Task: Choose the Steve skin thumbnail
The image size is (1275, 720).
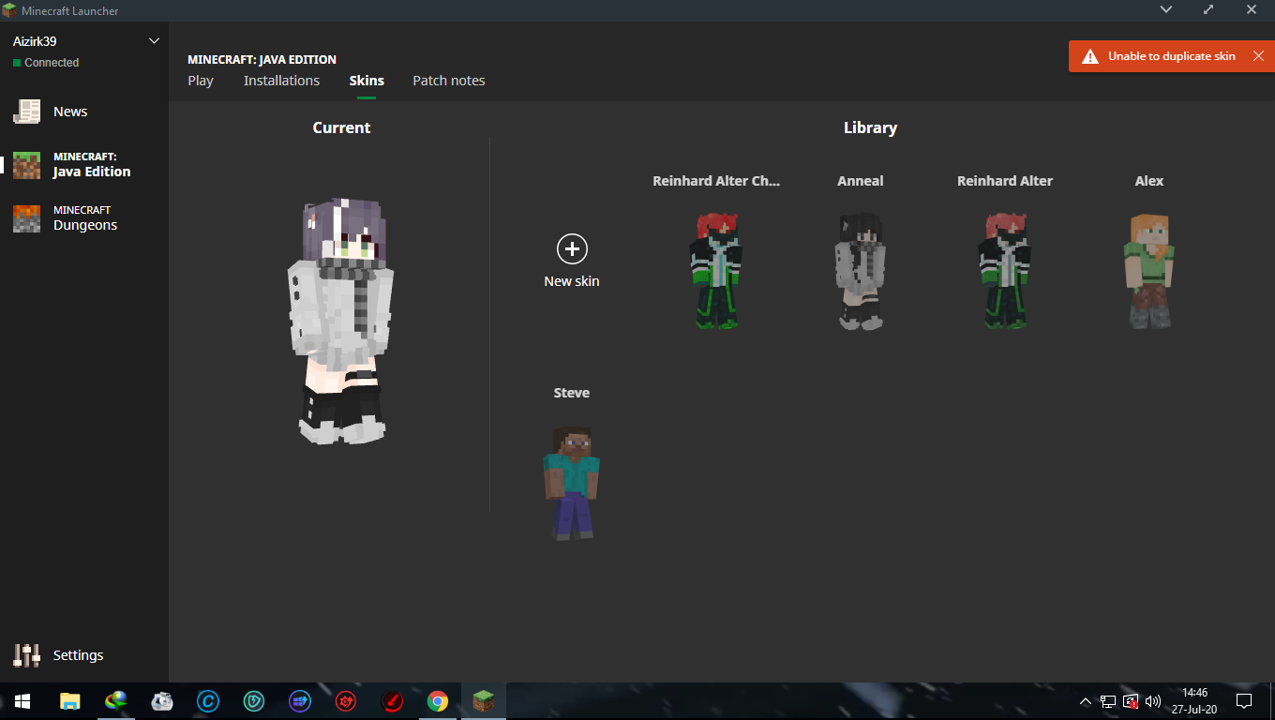Action: tap(571, 482)
